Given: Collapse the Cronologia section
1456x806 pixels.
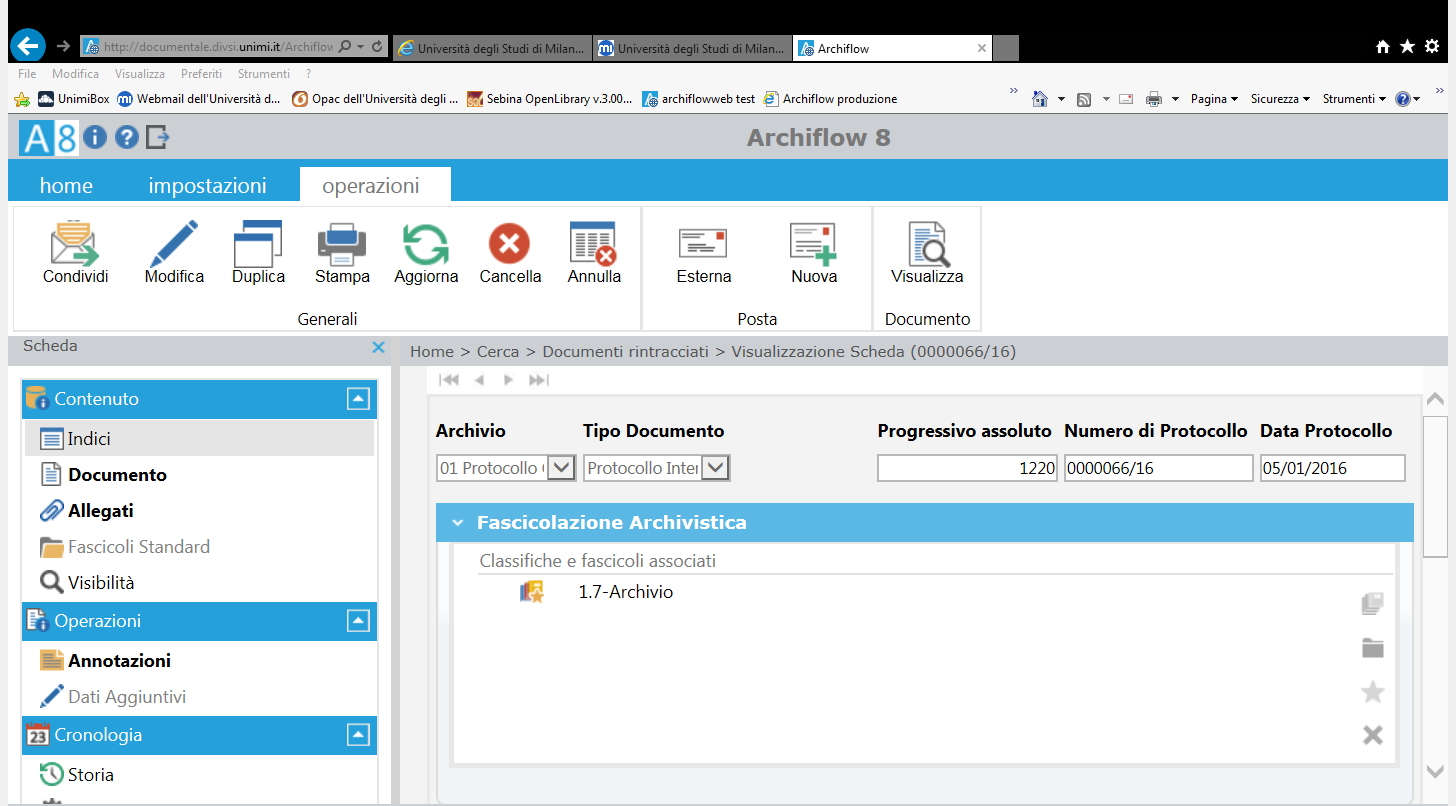Looking at the screenshot, I should point(358,735).
